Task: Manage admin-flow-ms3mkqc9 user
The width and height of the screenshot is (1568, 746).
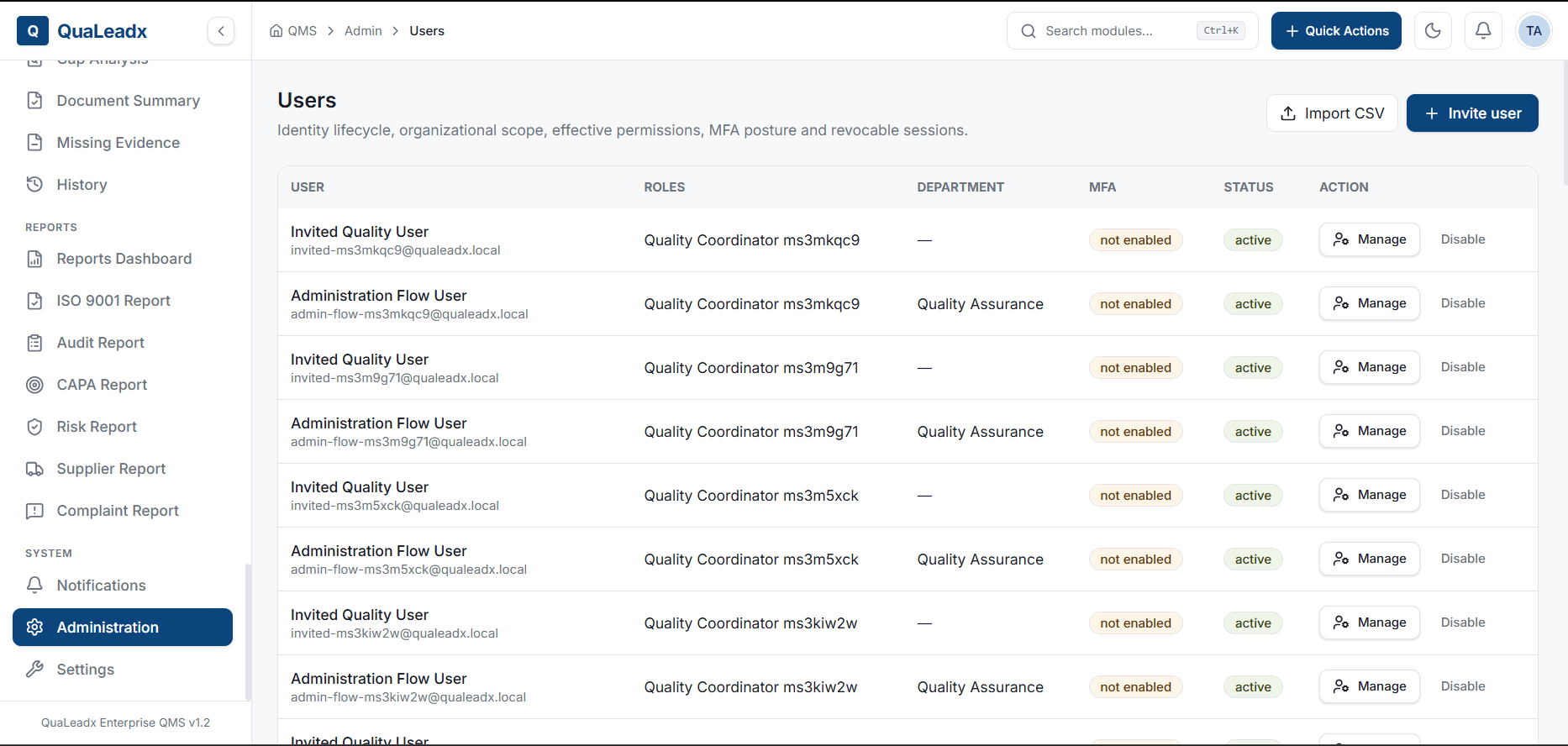Action: 1369,303
